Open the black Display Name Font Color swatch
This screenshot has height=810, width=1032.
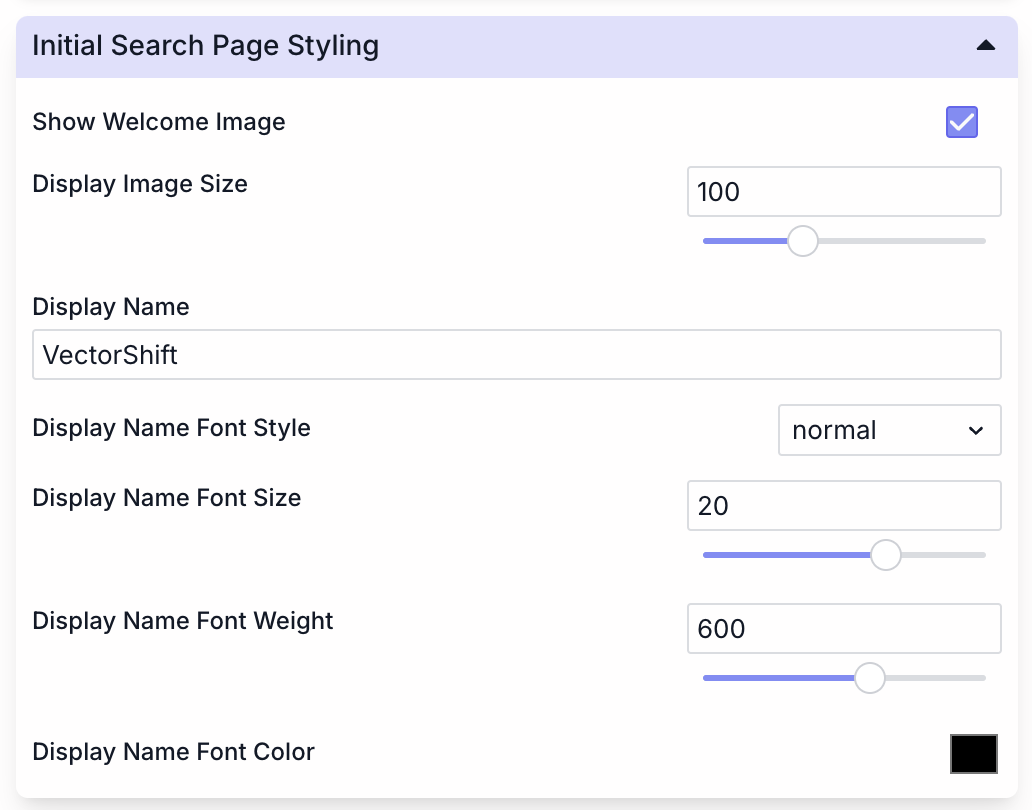coord(972,753)
